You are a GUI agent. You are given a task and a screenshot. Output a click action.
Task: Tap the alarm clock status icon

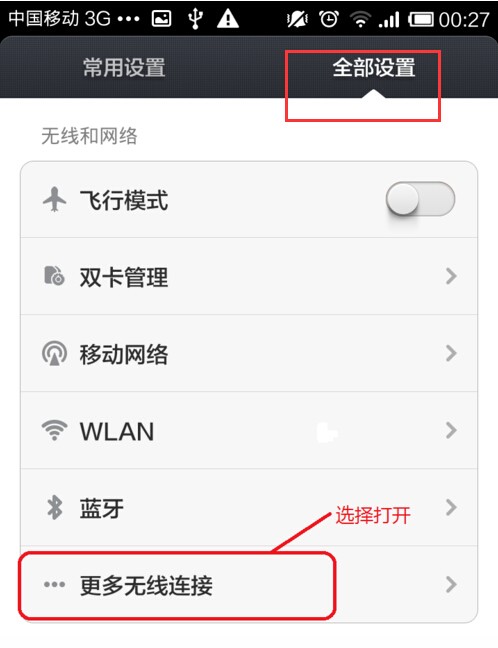tap(329, 19)
